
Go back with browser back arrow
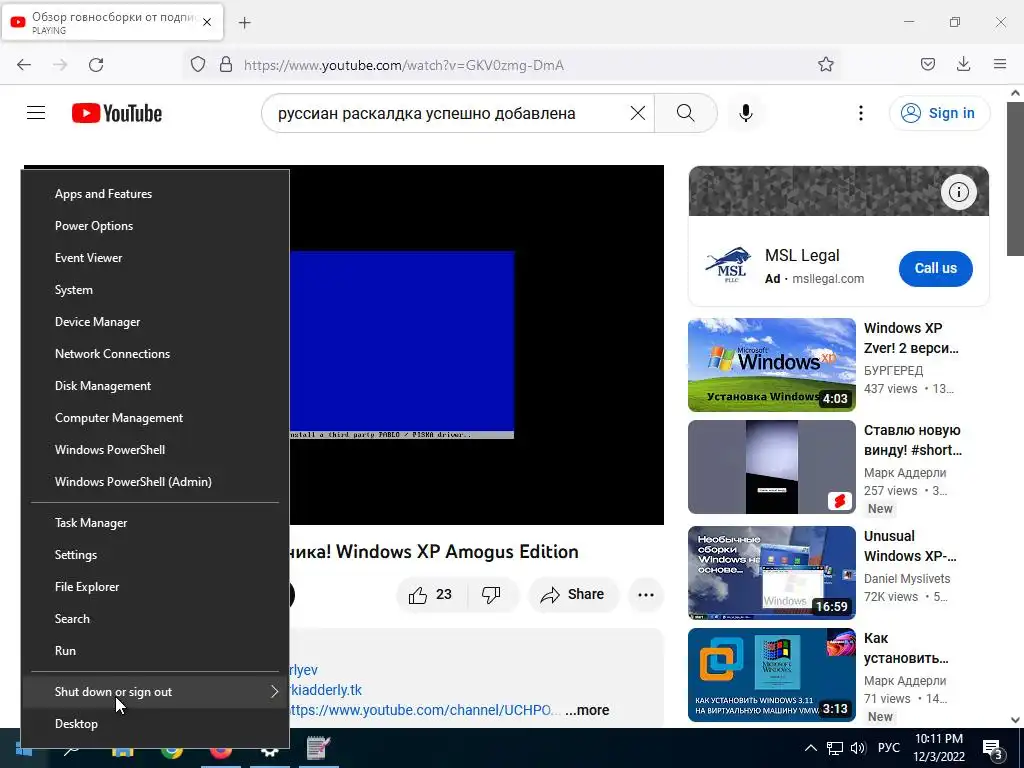click(24, 65)
